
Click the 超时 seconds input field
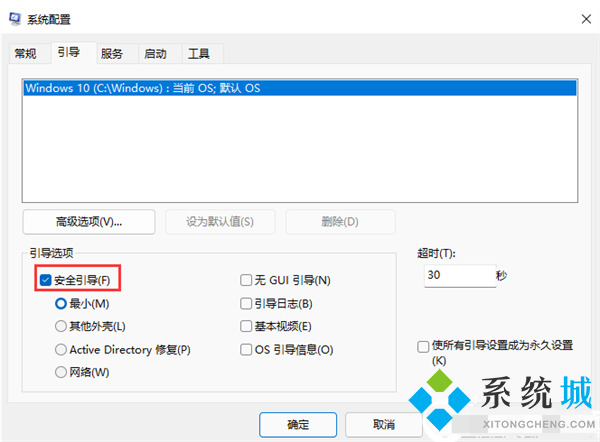point(460,276)
